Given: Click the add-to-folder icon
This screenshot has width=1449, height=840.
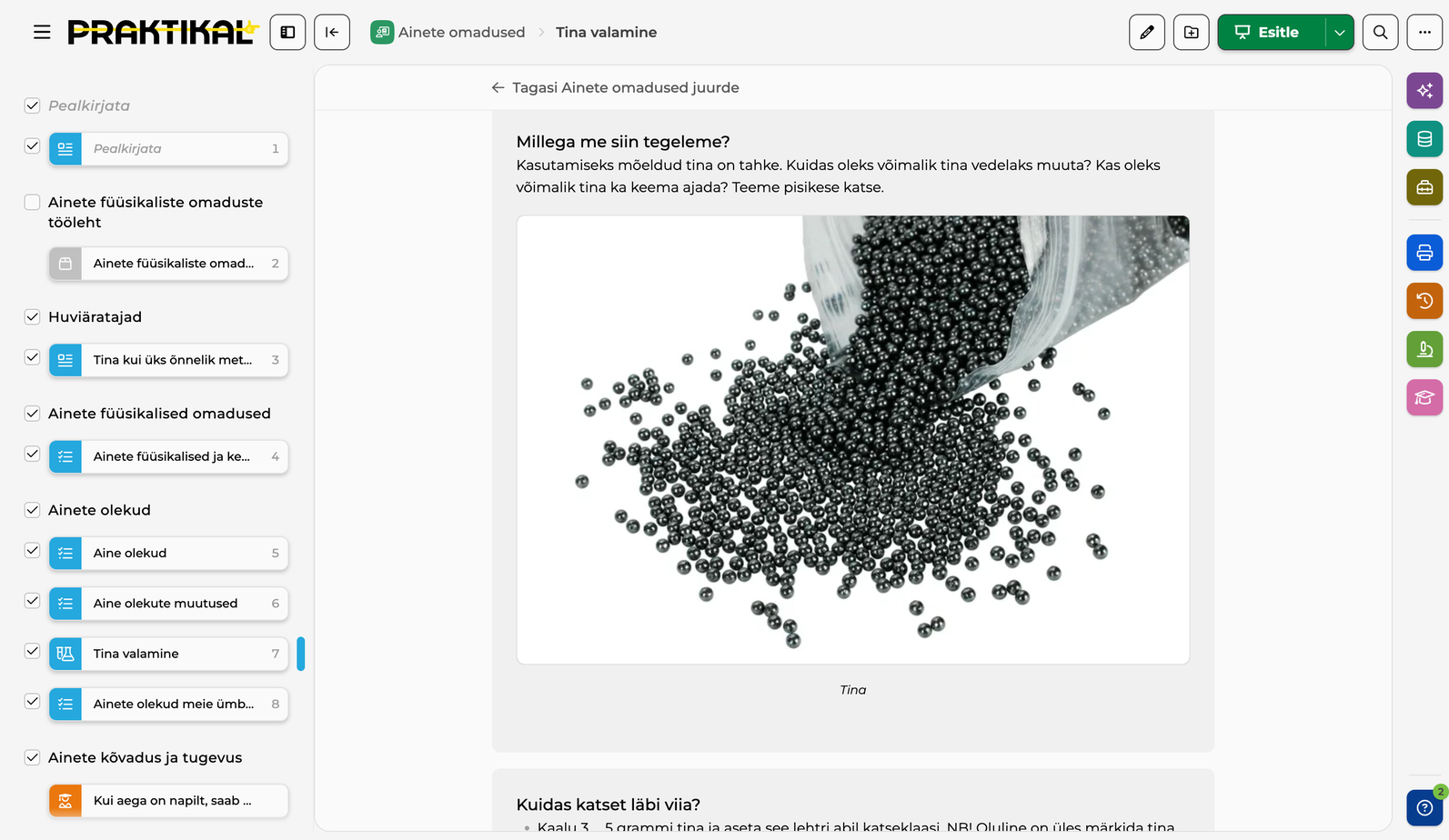Looking at the screenshot, I should coord(1192,33).
